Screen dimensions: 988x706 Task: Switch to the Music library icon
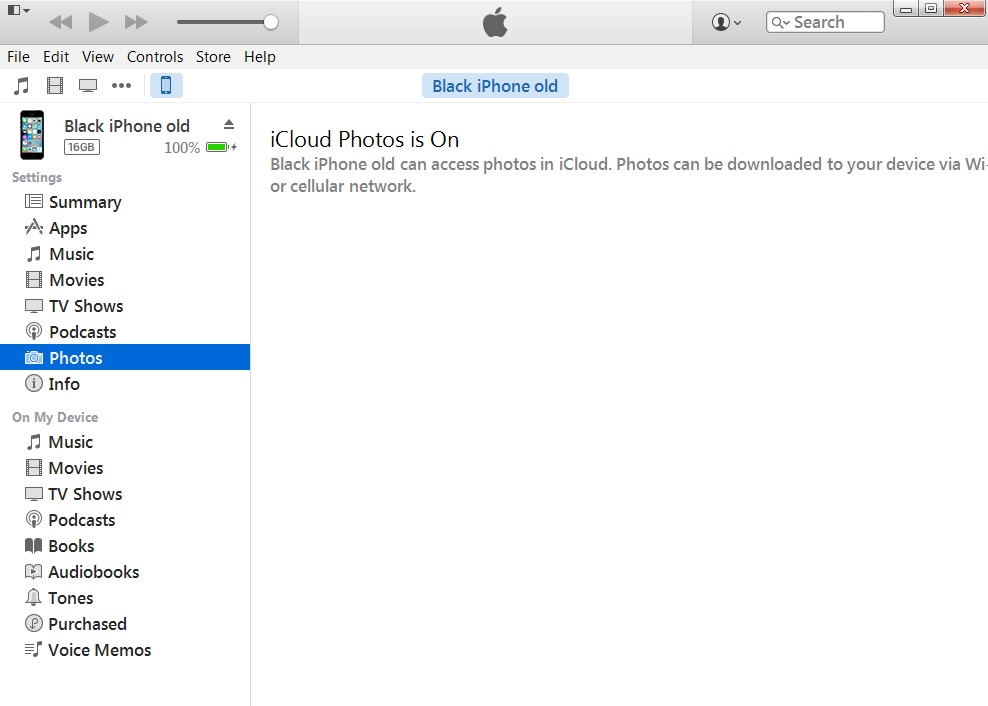pos(21,85)
